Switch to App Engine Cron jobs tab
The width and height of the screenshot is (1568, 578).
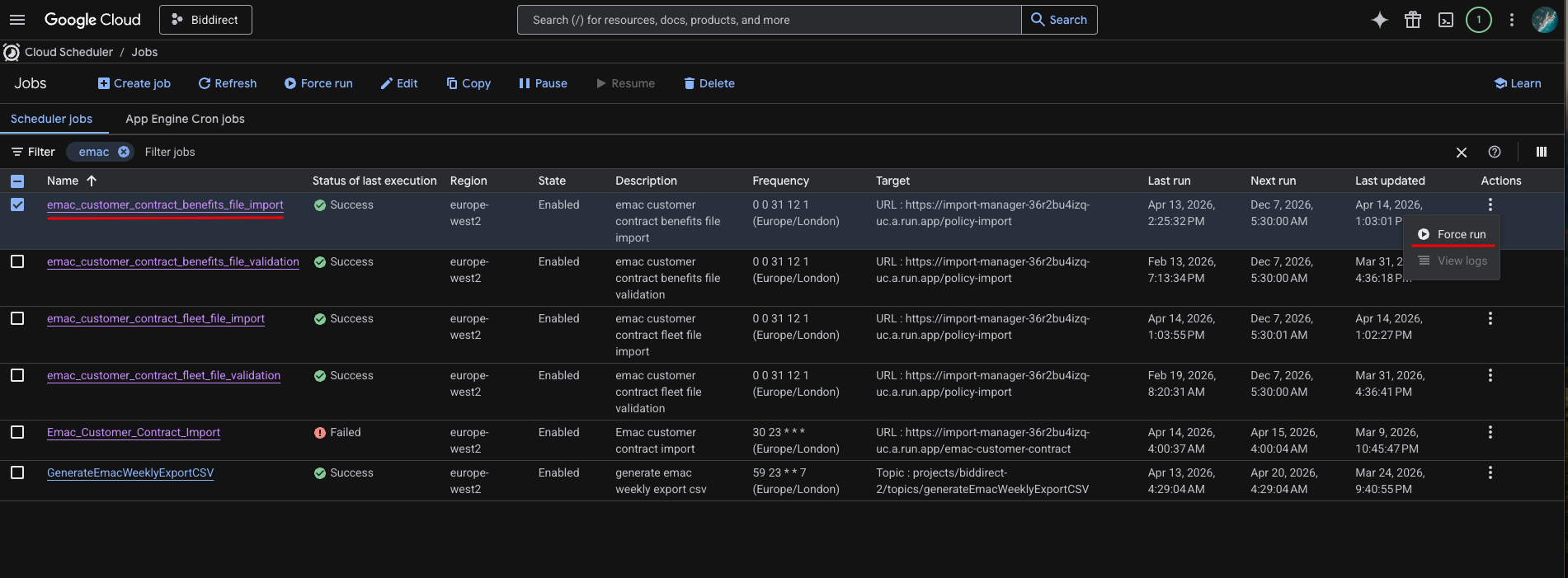coord(185,119)
